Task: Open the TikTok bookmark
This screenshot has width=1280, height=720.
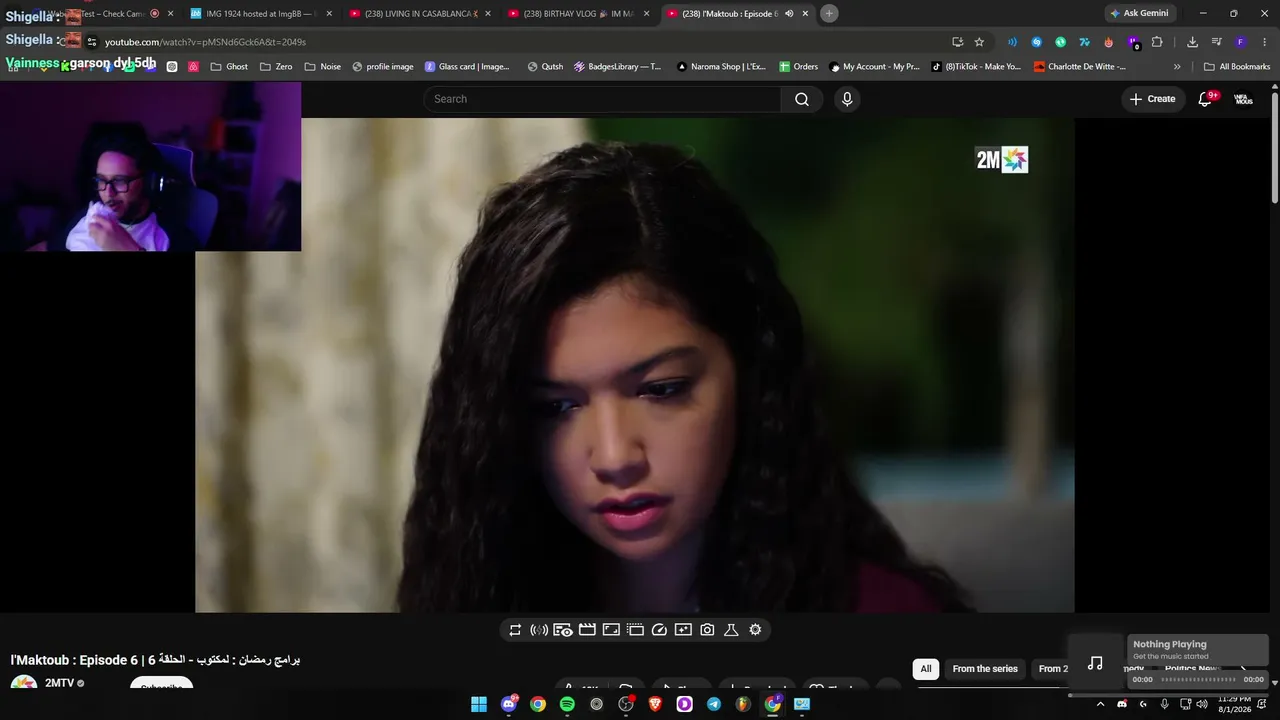Action: [976, 67]
